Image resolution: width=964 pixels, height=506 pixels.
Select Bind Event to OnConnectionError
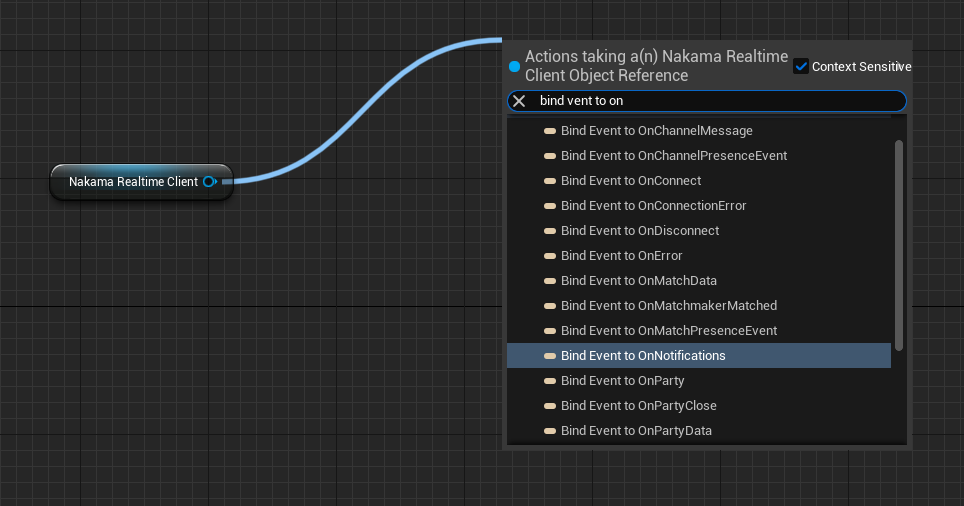tap(653, 206)
